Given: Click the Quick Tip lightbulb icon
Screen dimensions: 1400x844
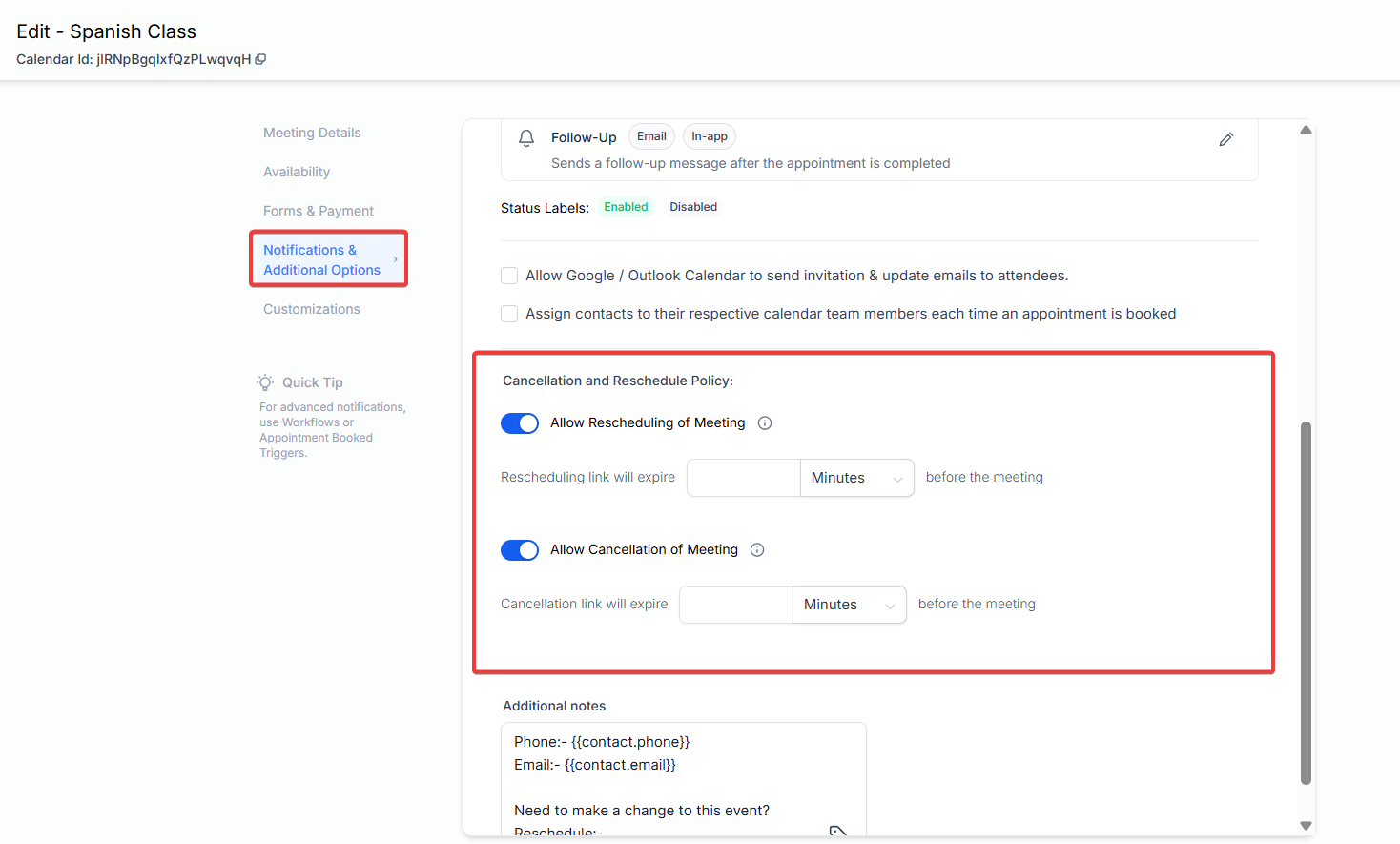Looking at the screenshot, I should tap(265, 382).
